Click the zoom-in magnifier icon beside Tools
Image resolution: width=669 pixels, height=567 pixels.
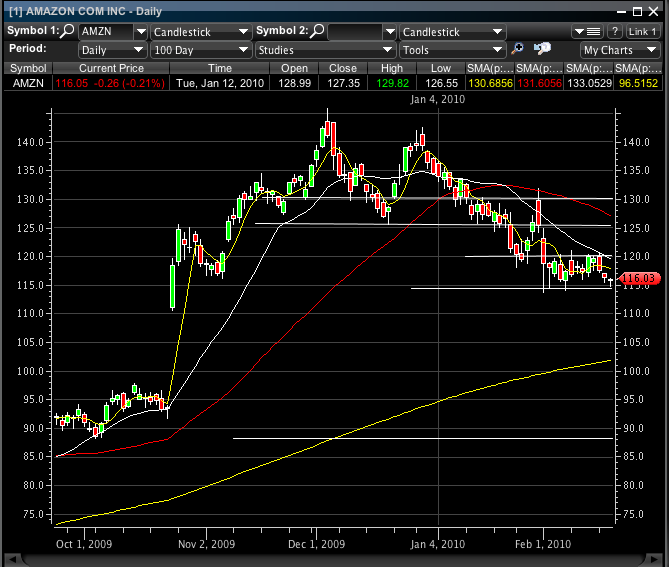click(517, 49)
